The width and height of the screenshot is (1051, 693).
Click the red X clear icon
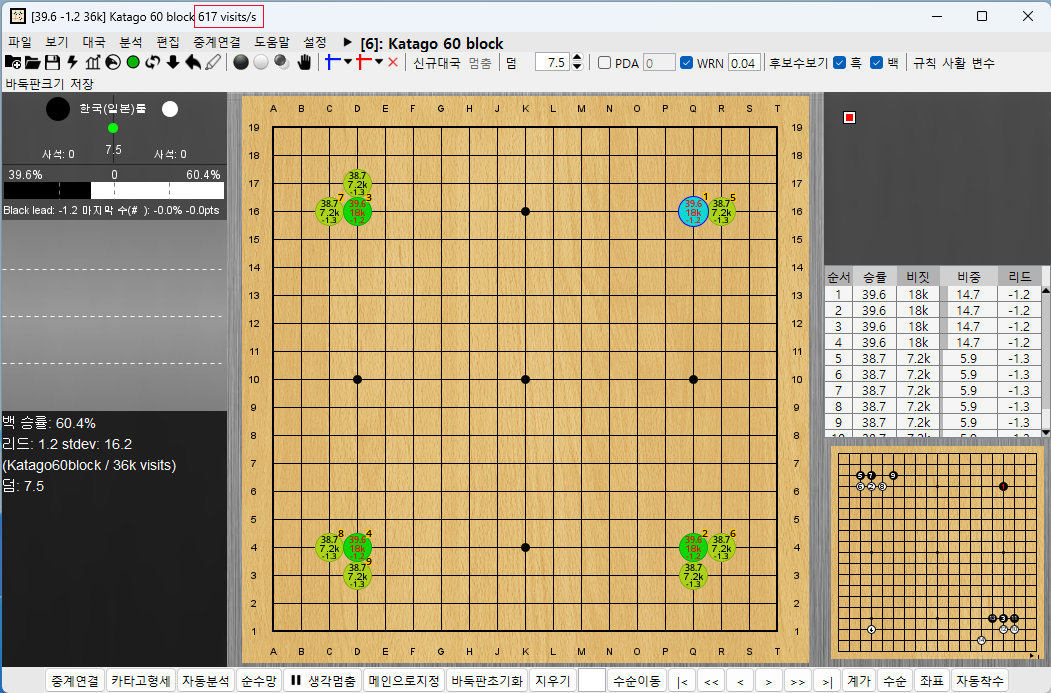(393, 63)
